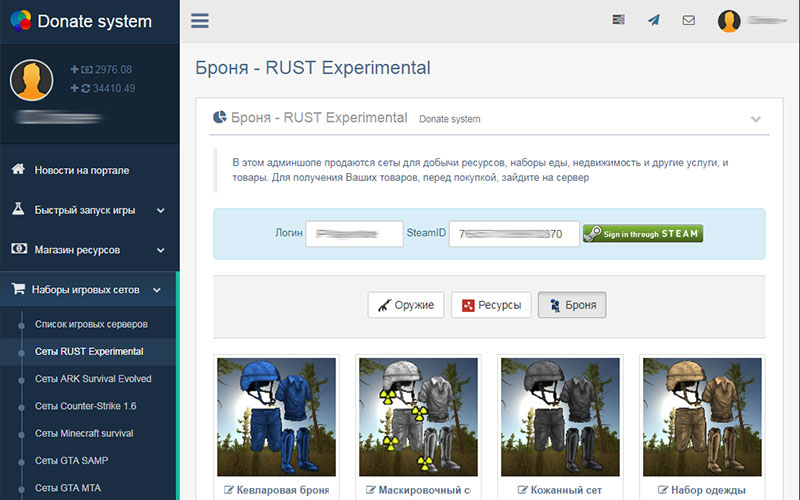Click the pie chart icon in panel title
Viewport: 800px width, 500px height.
click(x=220, y=117)
